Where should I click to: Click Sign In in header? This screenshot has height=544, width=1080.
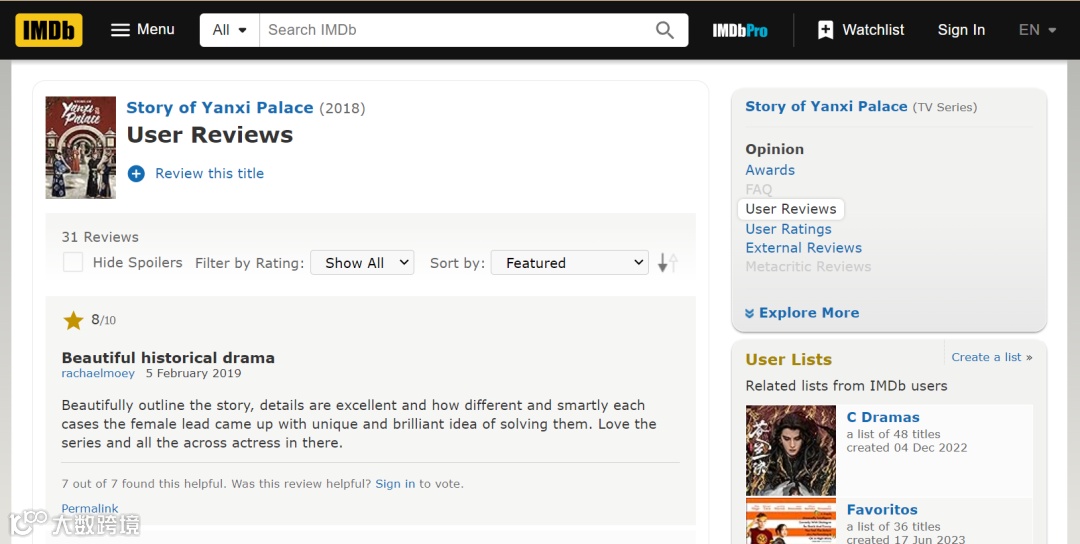click(961, 30)
